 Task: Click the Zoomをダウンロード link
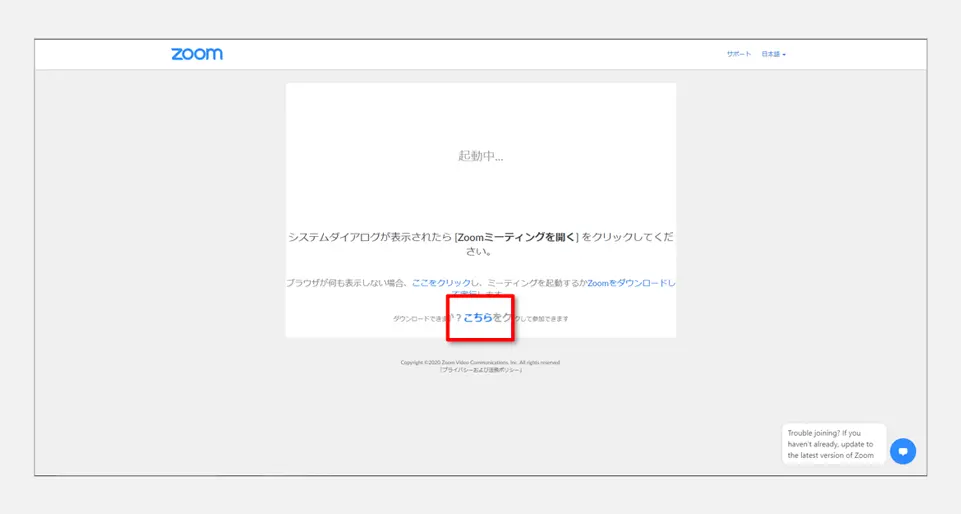point(631,283)
